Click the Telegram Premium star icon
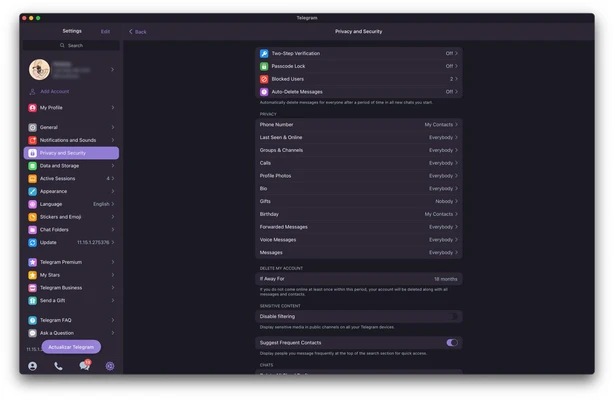This screenshot has width=614, height=400. (x=33, y=262)
